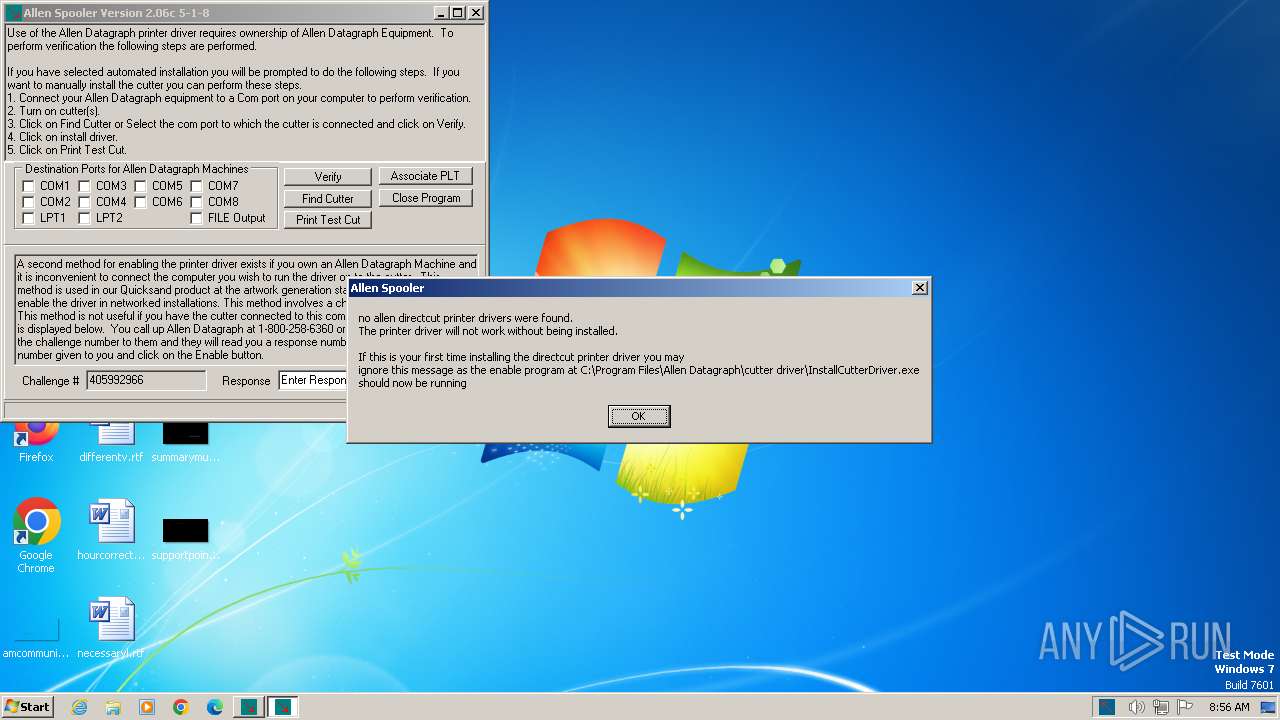Click the 'Destination Ports for Allen Datagraph Machines' label
Image resolution: width=1280 pixels, height=720 pixels.
coord(137,169)
